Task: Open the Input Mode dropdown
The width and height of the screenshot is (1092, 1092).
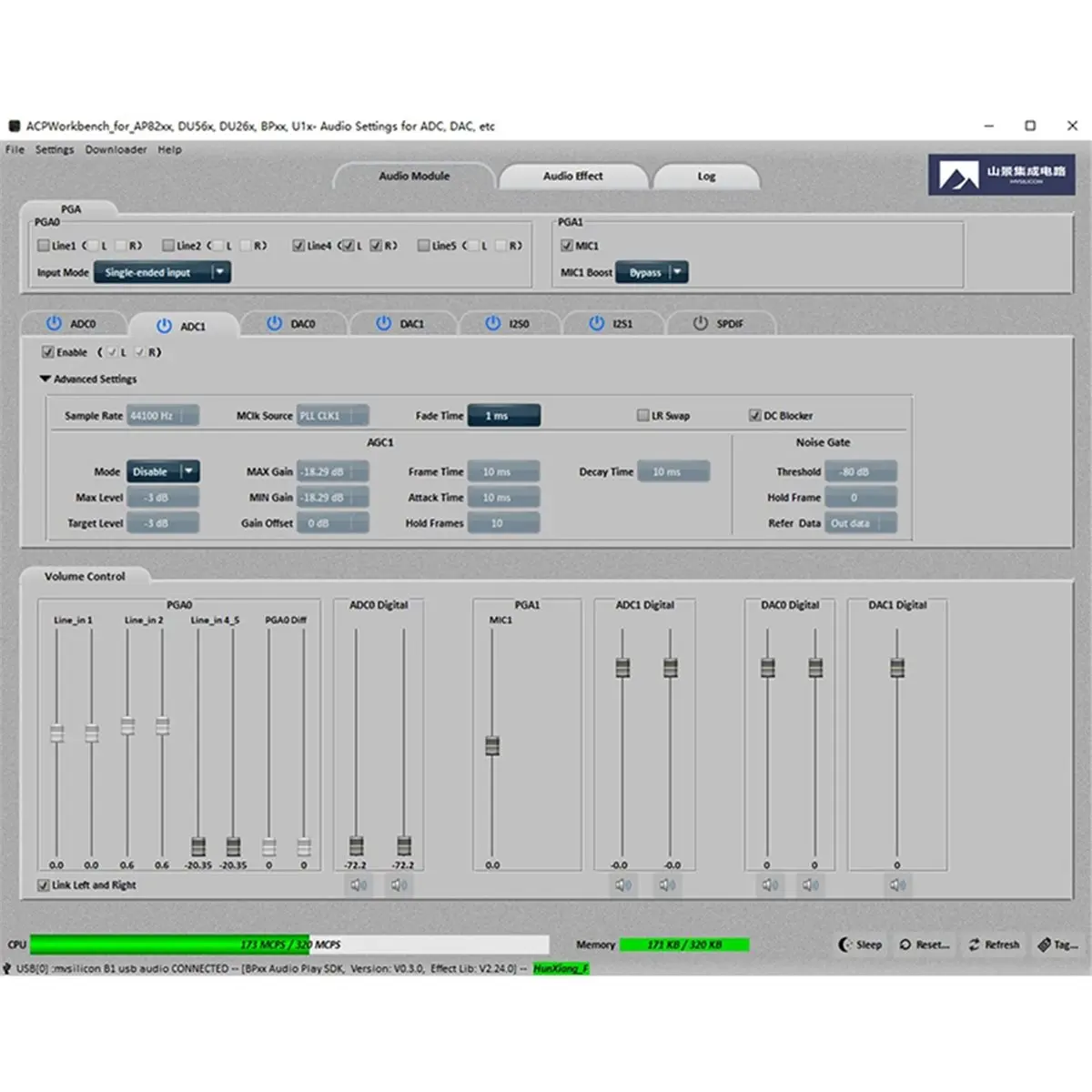Action: pyautogui.click(x=162, y=272)
